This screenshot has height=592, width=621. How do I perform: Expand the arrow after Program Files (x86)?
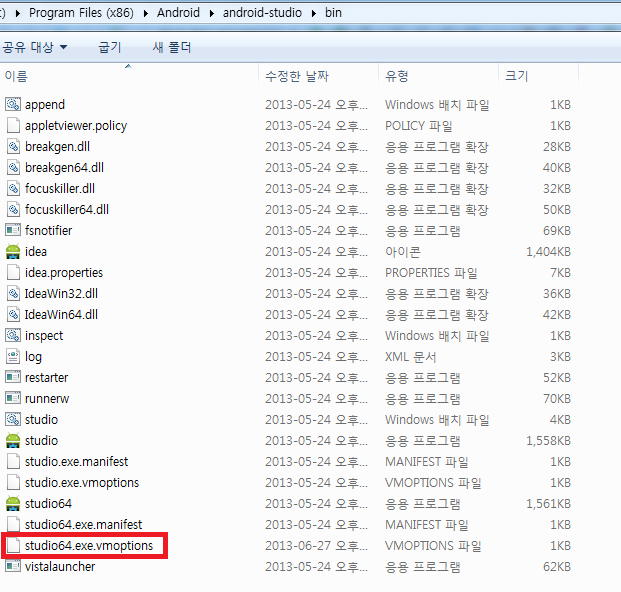tap(146, 13)
